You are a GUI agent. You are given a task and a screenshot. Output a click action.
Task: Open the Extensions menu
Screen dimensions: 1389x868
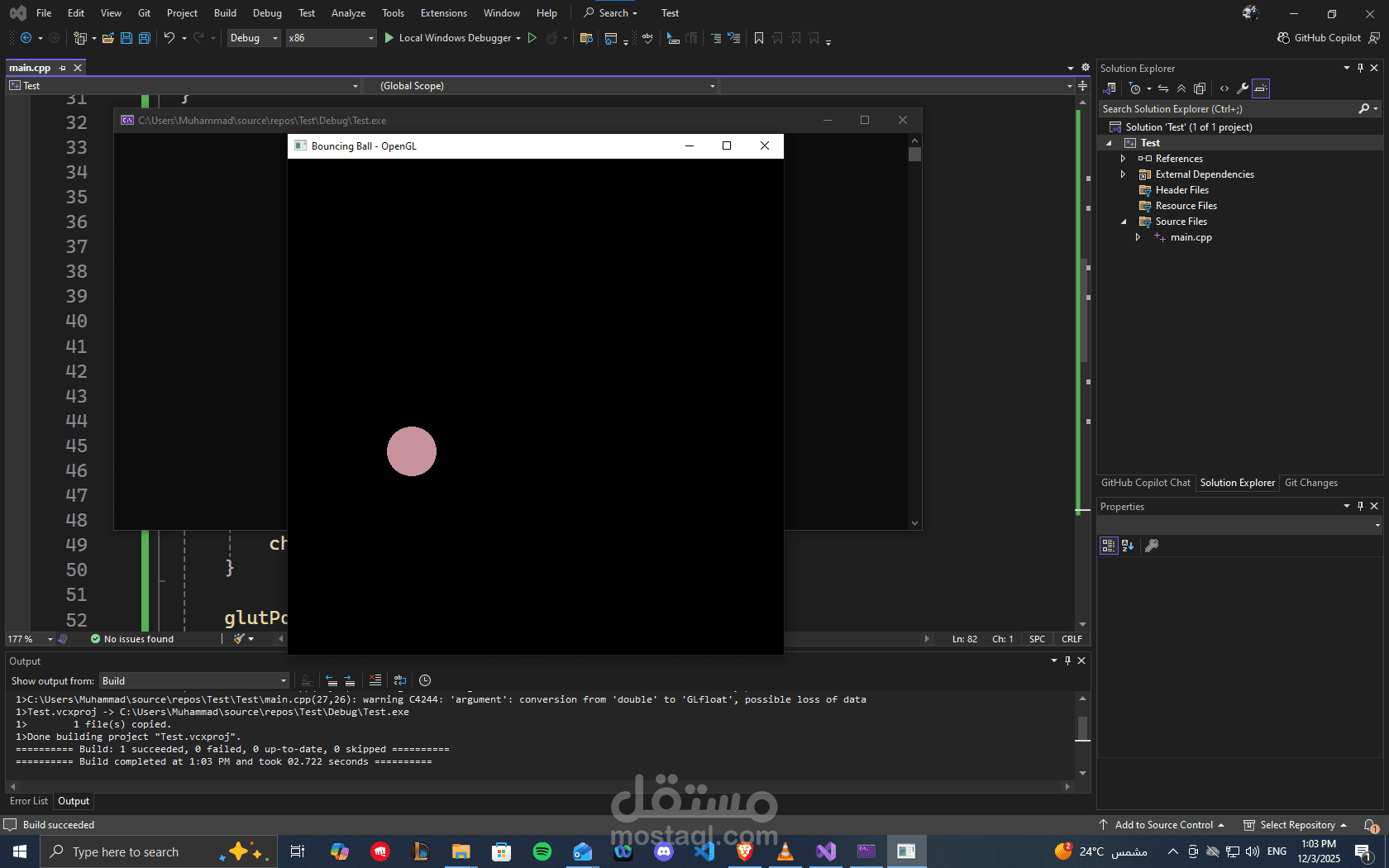click(444, 13)
